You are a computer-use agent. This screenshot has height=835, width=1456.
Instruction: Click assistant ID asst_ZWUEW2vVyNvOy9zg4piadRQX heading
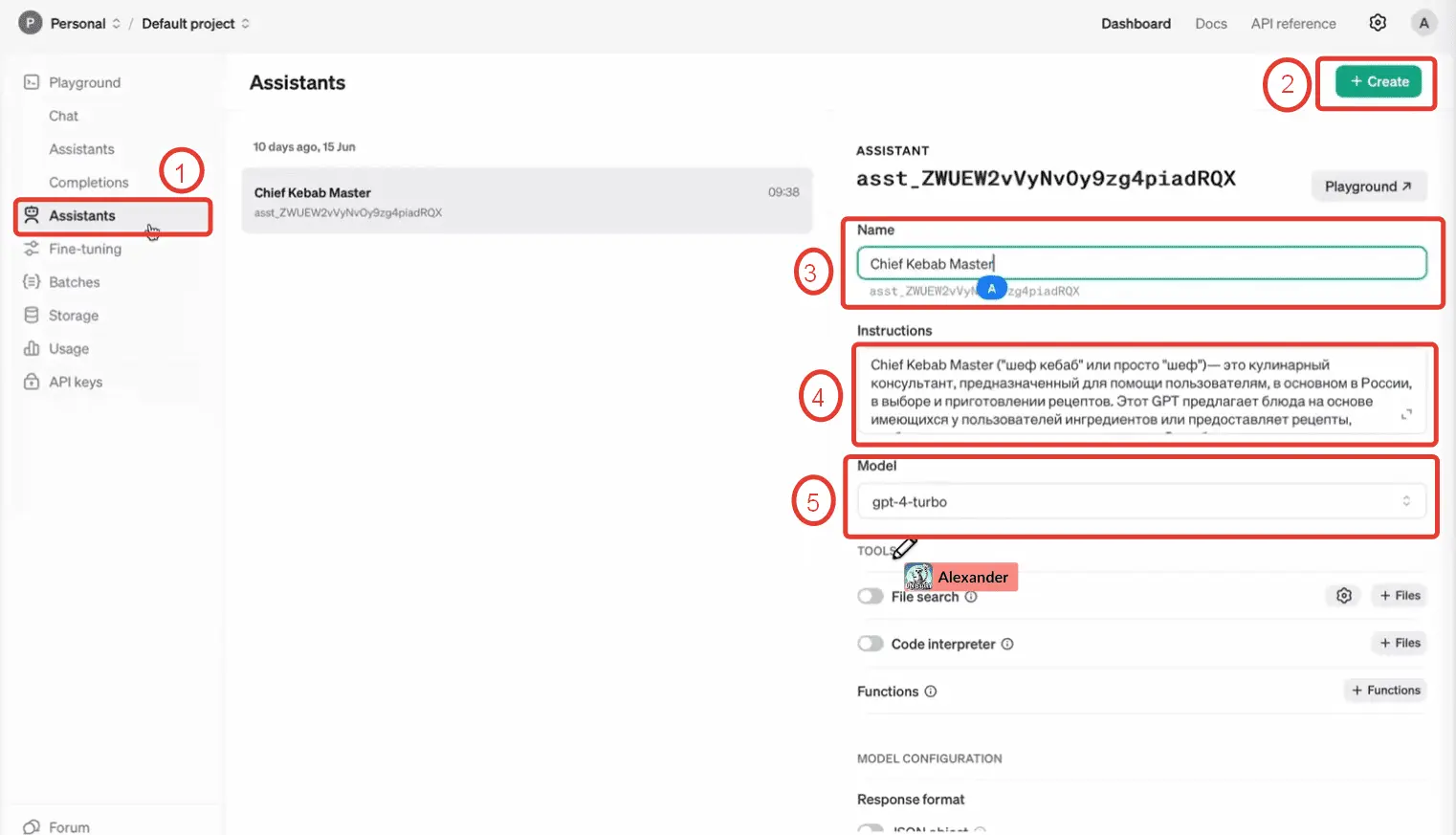(x=1046, y=179)
